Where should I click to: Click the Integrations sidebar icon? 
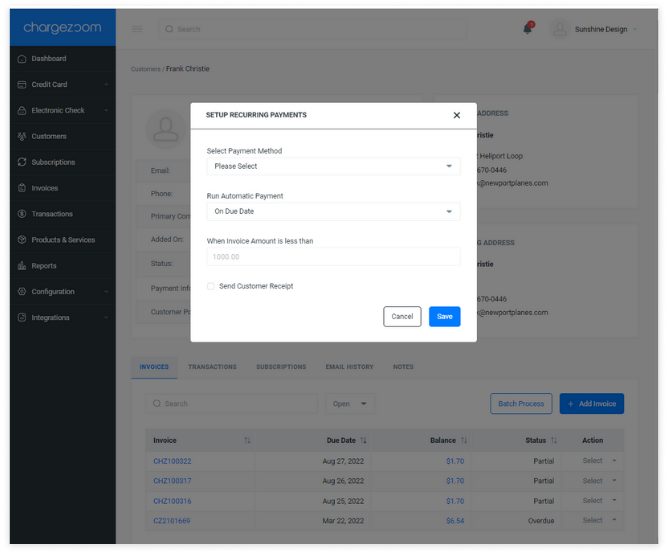22,317
